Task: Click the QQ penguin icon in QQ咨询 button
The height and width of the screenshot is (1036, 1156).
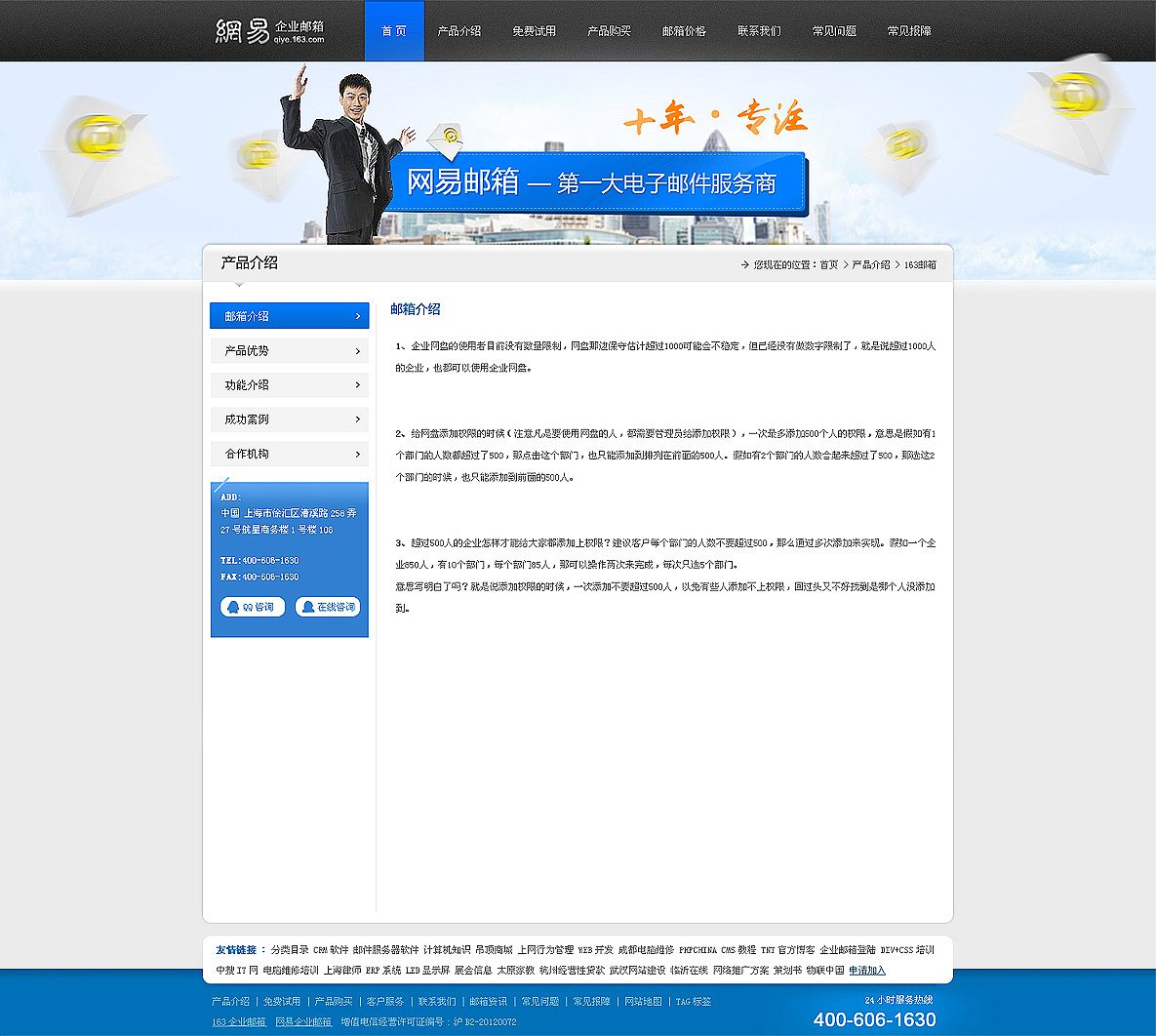Action: 234,606
